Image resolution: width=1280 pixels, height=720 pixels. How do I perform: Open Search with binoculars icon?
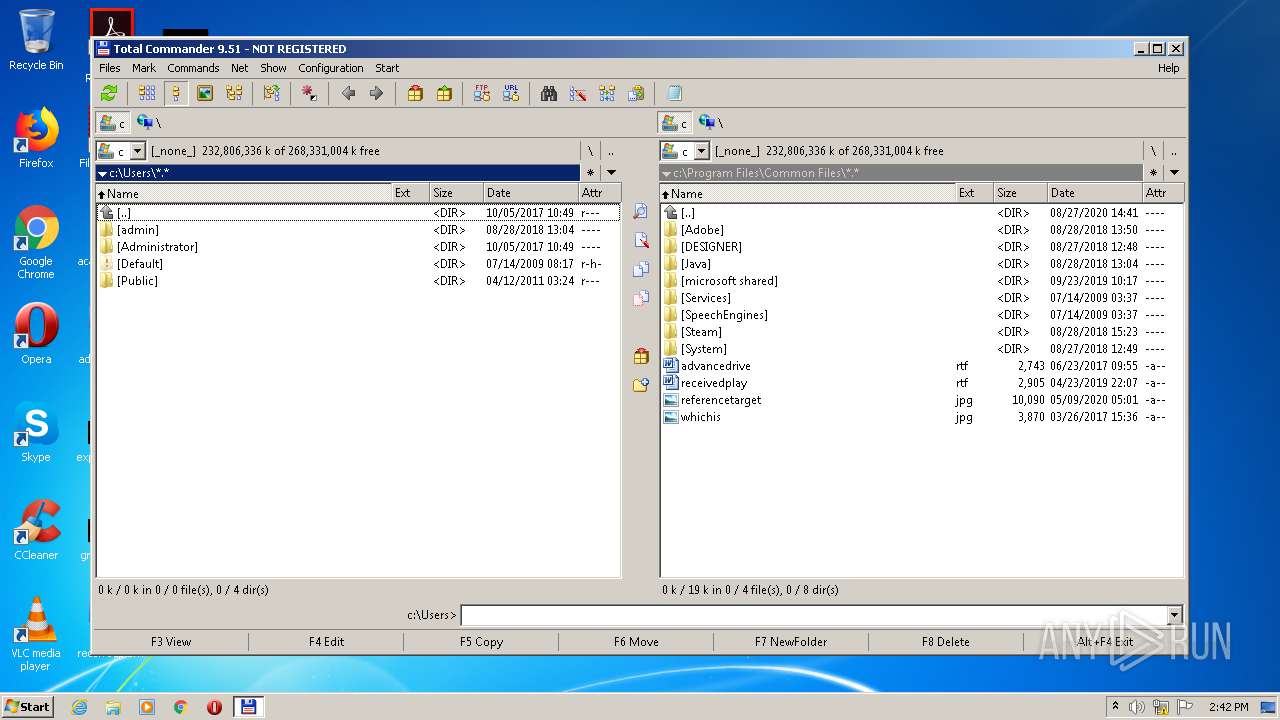click(549, 93)
